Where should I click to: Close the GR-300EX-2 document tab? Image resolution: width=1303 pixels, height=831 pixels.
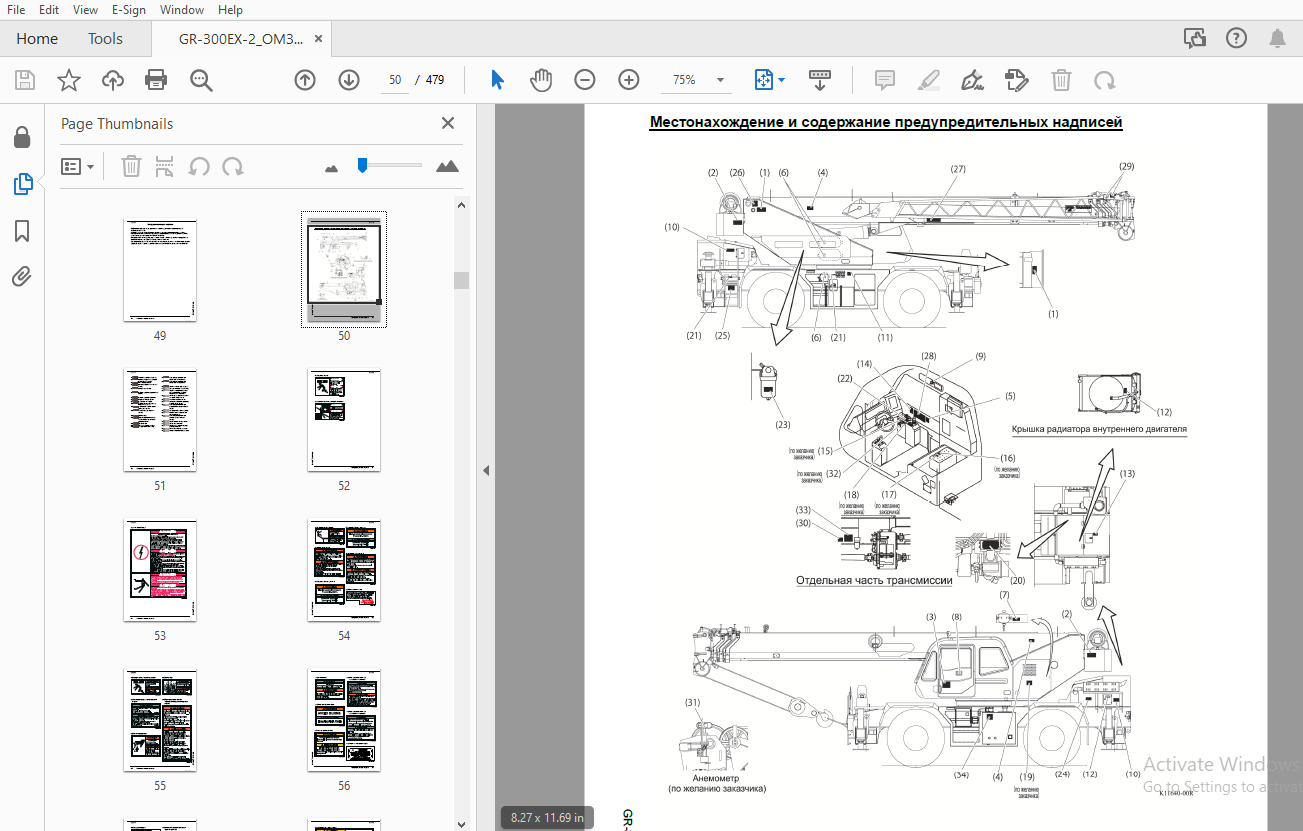coord(319,39)
